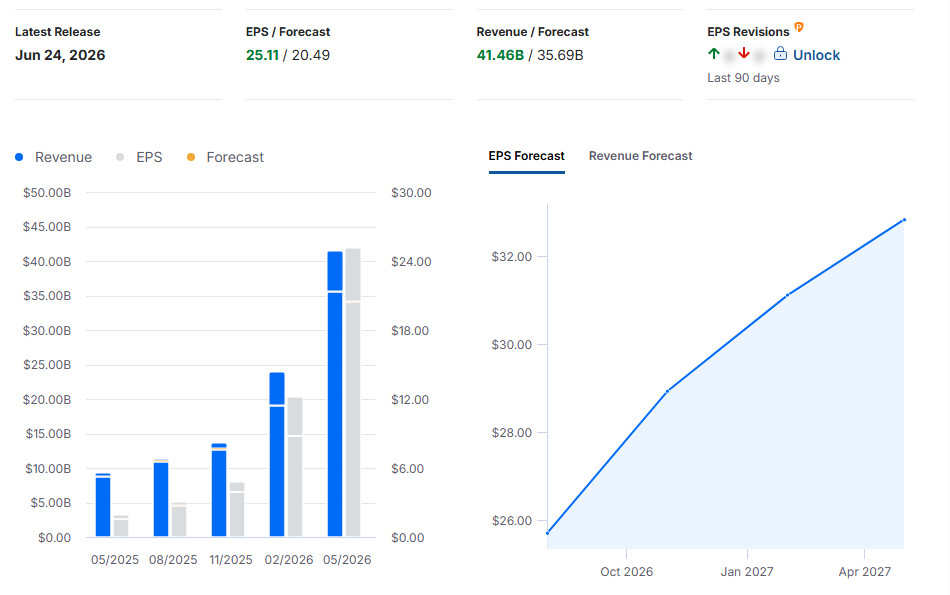The width and height of the screenshot is (950, 595).
Task: Click the 'Latest Release' label
Action: (58, 32)
